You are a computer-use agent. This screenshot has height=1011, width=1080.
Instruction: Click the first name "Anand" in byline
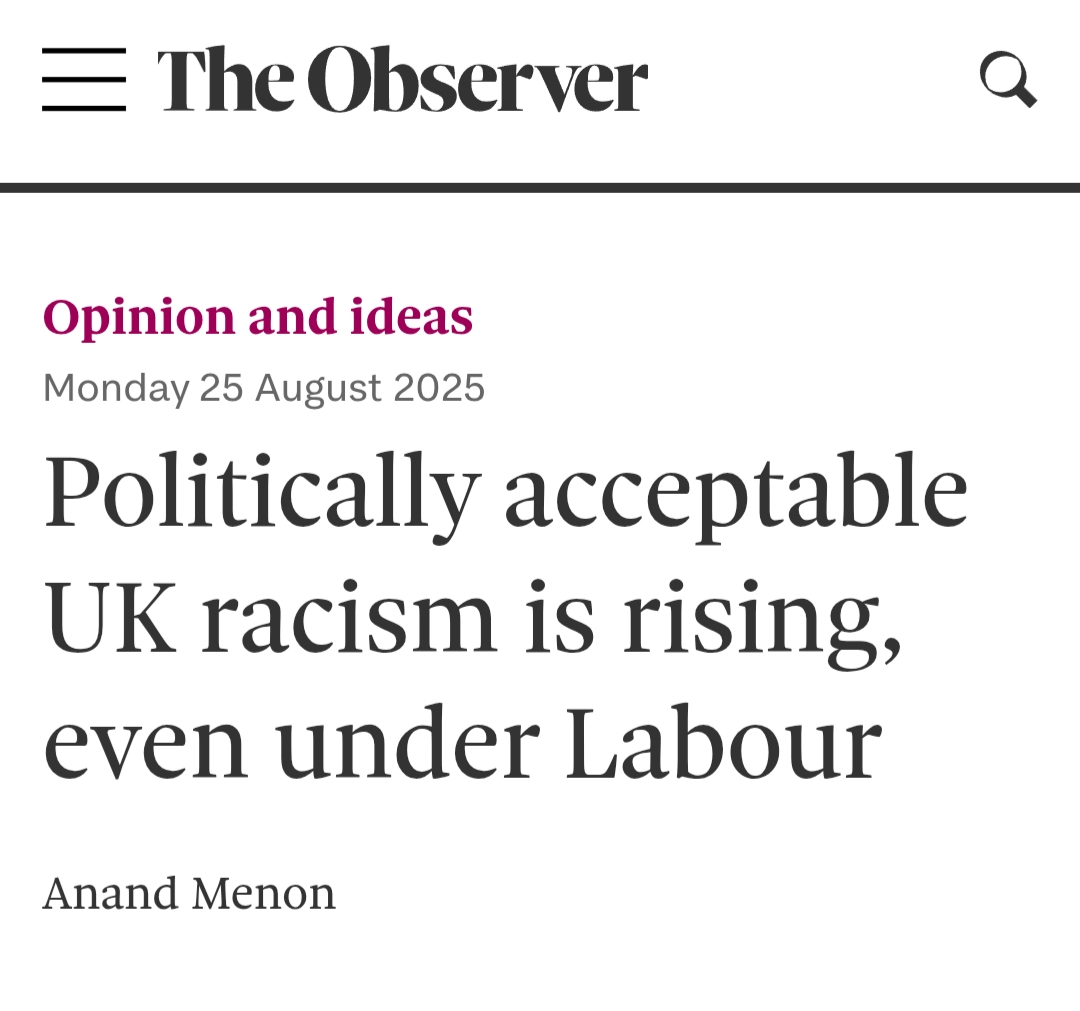[x=109, y=893]
